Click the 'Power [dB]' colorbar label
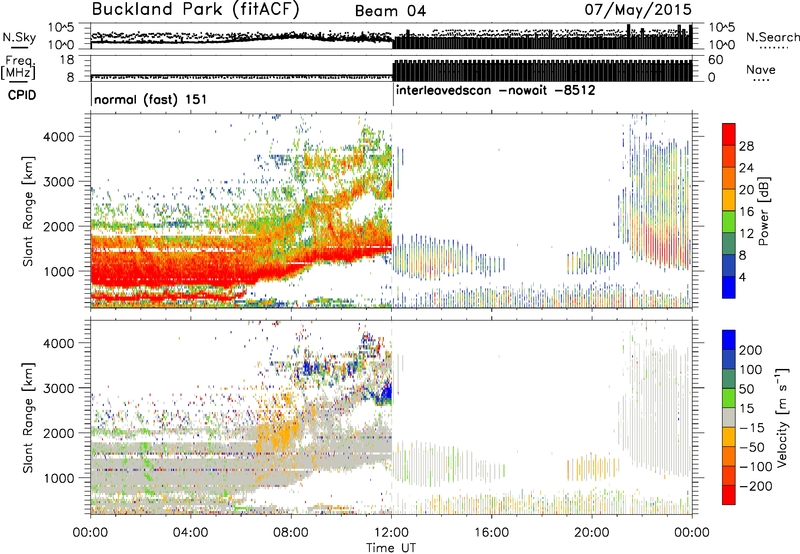The image size is (800, 554). pyautogui.click(x=764, y=211)
